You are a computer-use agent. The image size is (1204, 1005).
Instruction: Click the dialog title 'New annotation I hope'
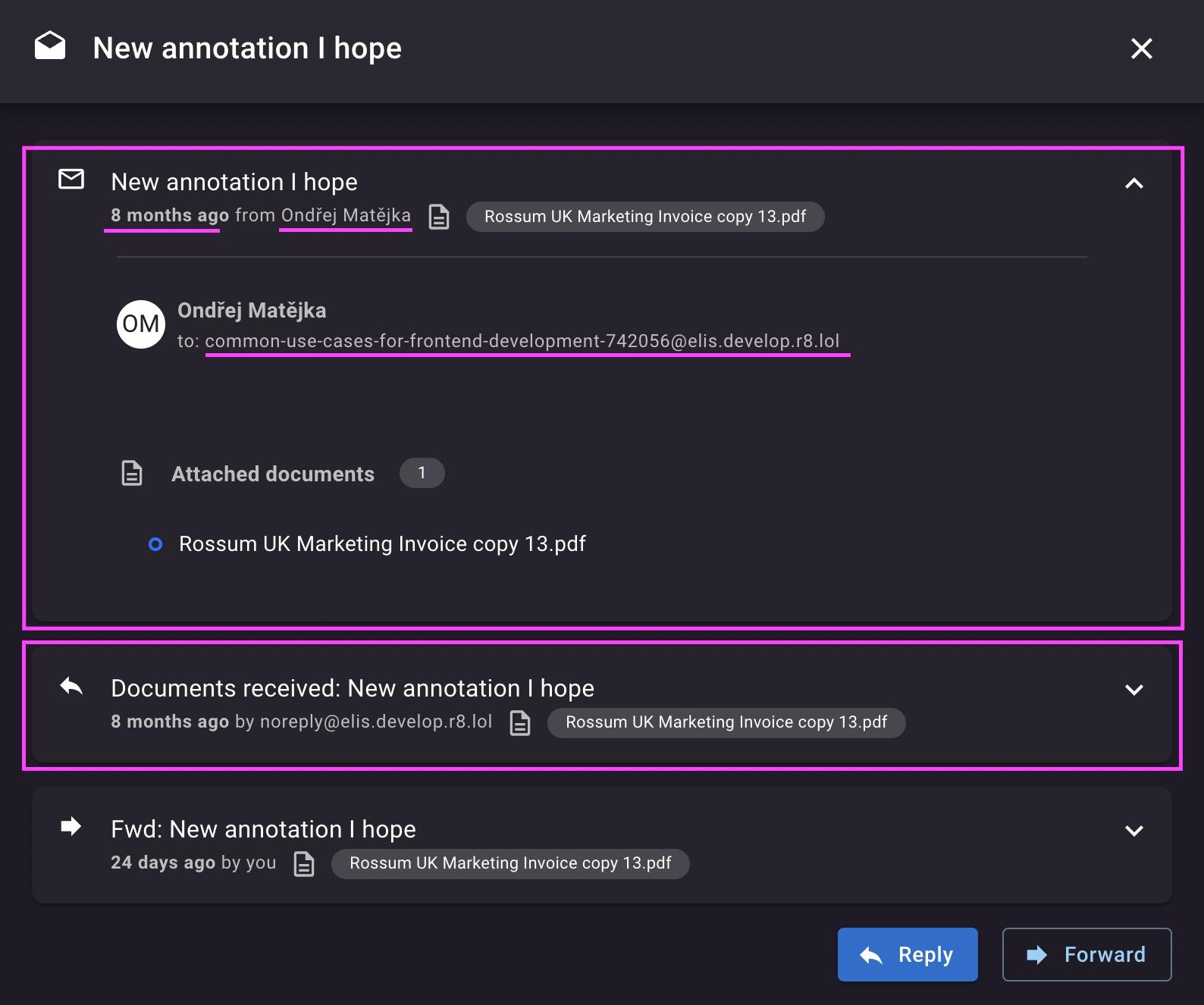[x=247, y=48]
